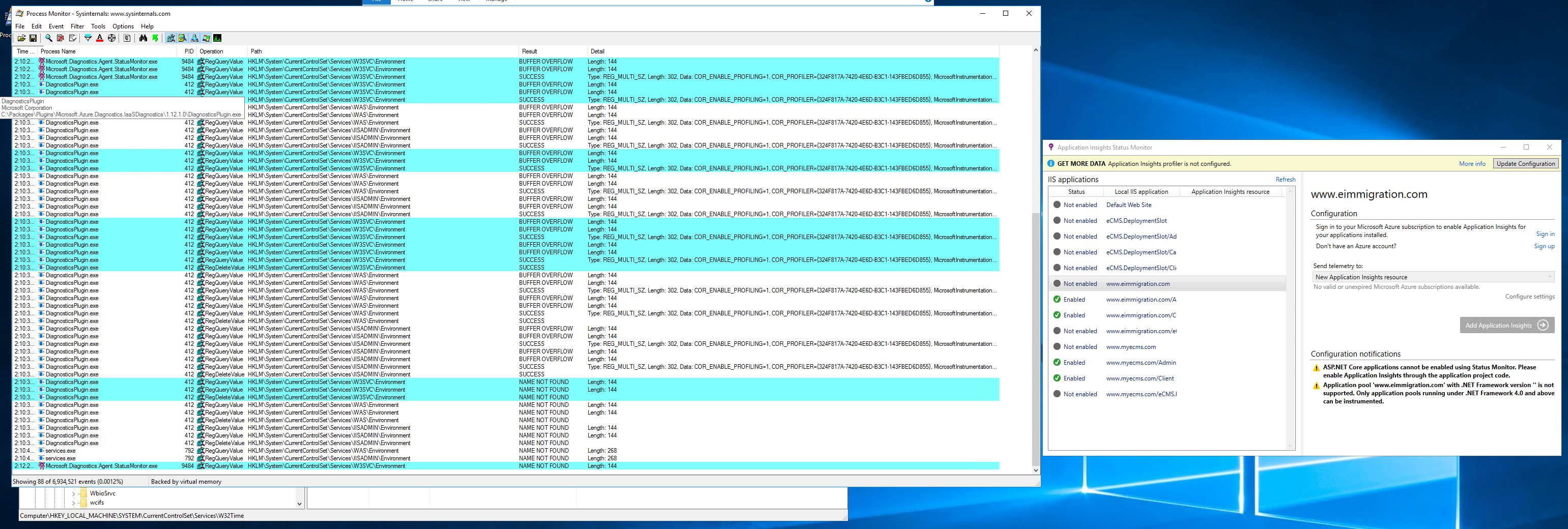Open the Options menu

(122, 26)
